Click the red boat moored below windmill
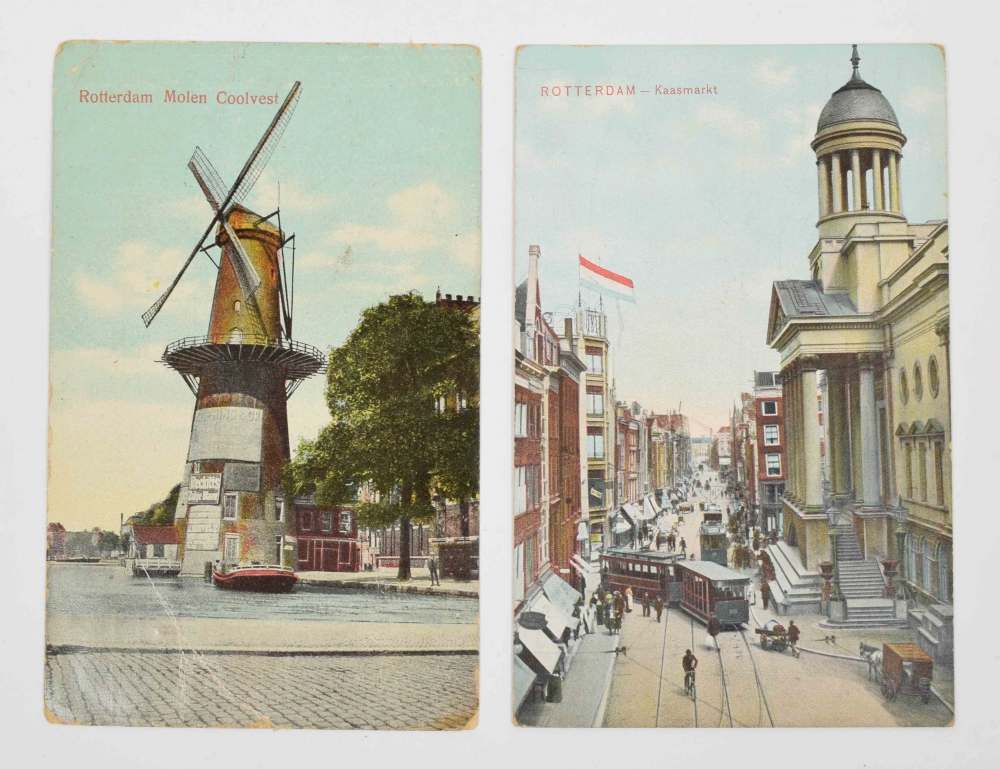The width and height of the screenshot is (1000, 769). [x=254, y=577]
